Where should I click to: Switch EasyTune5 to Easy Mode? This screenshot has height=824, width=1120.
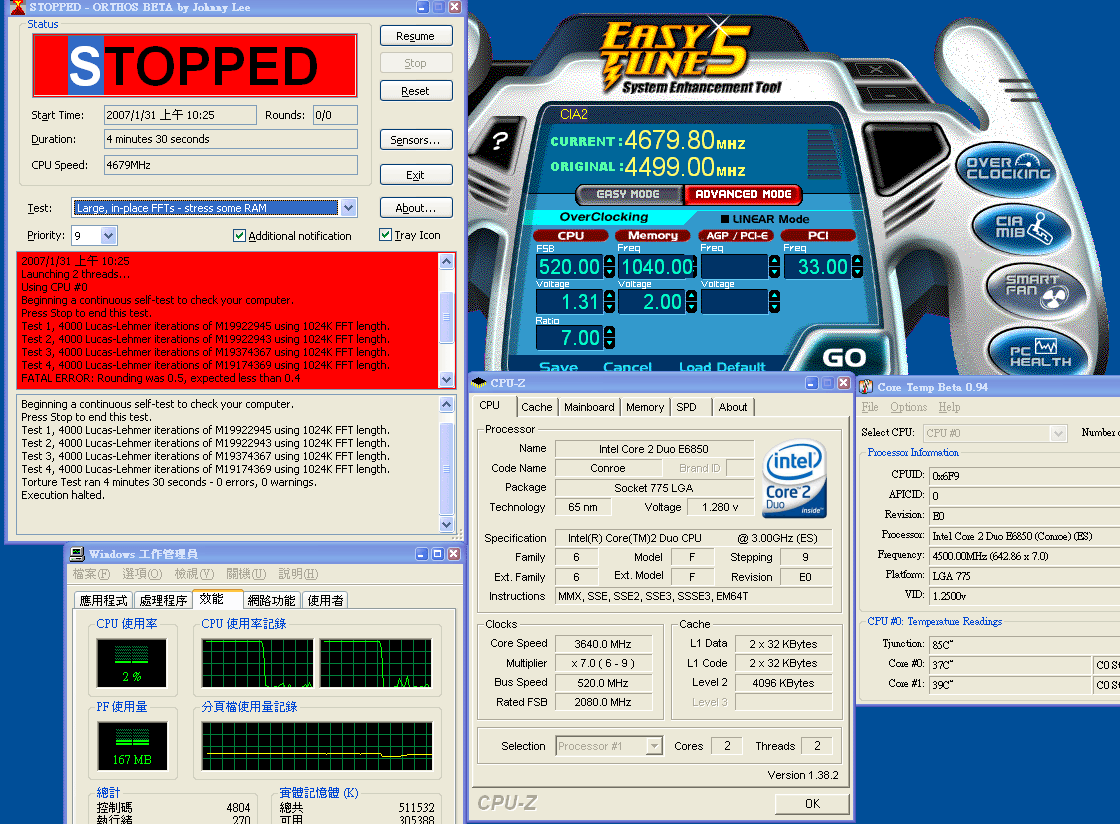tap(629, 194)
